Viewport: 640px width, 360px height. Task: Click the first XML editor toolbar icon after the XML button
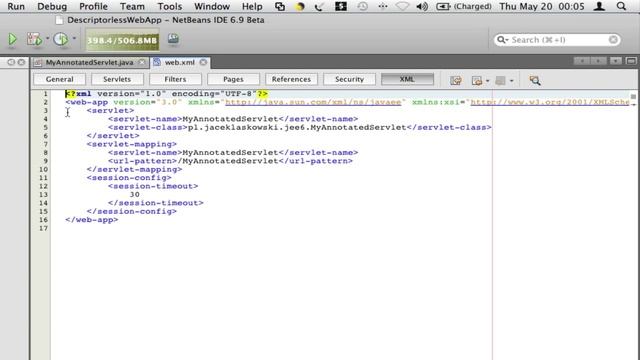[x=456, y=80]
